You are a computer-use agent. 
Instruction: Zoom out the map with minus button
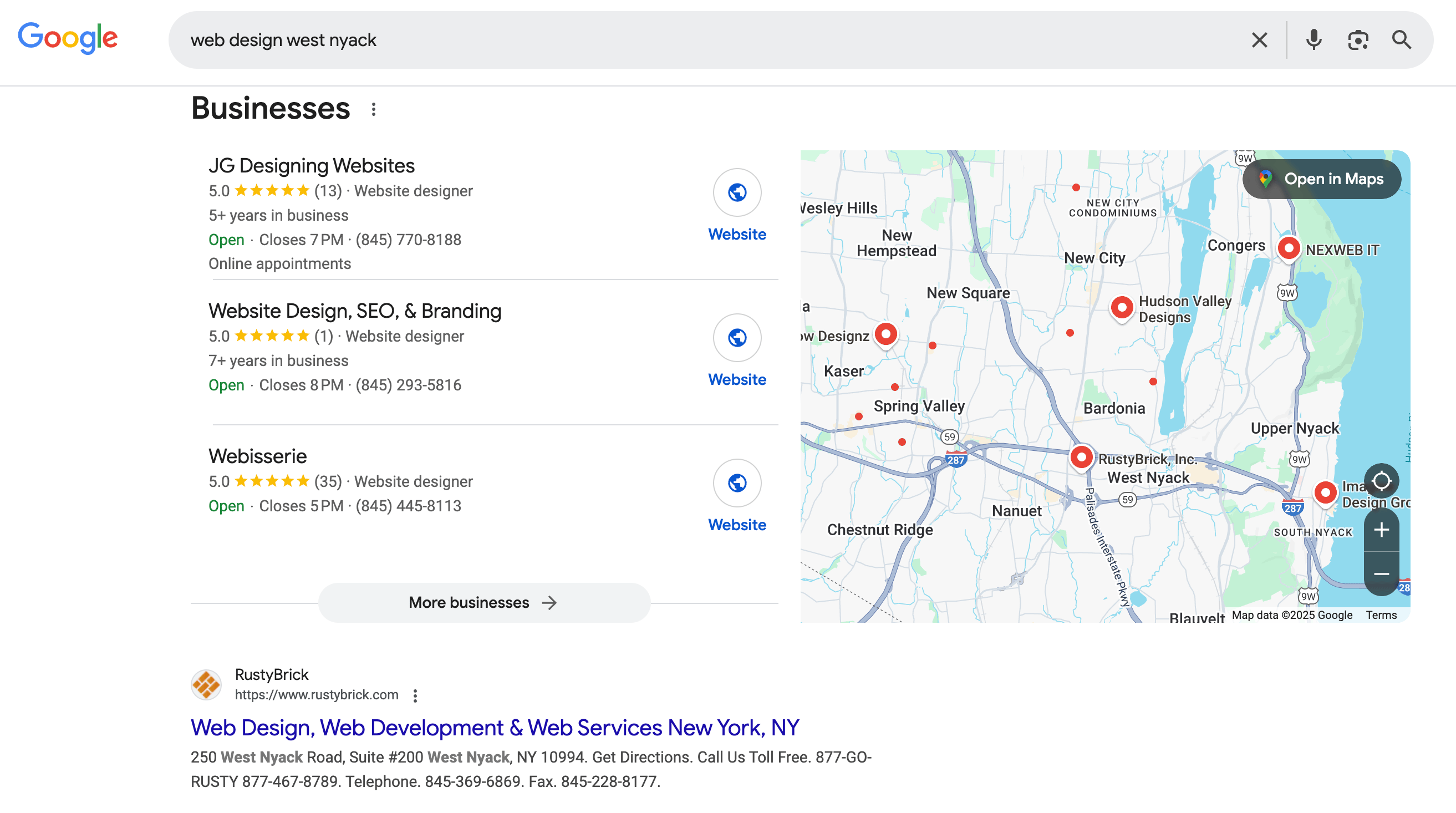pos(1381,574)
